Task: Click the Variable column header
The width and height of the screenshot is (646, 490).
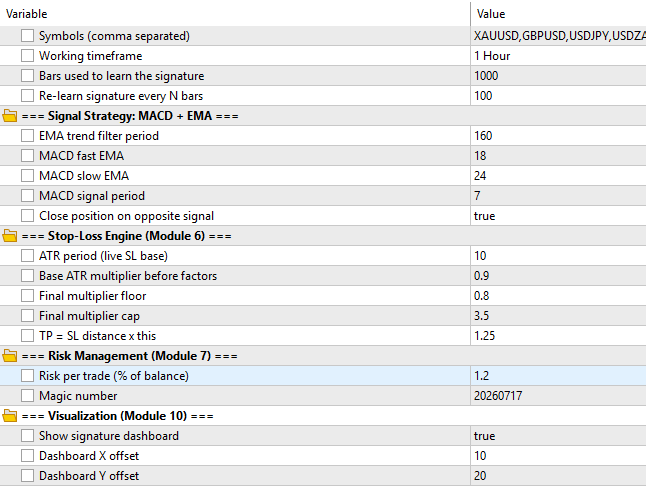Action: 235,14
